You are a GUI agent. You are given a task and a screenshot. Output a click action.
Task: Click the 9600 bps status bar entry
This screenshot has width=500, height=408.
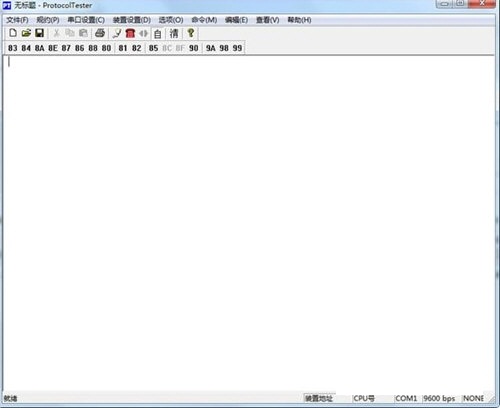pos(439,398)
